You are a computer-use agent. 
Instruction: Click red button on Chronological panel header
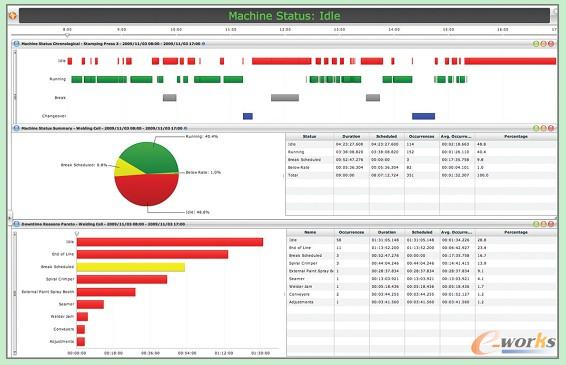click(551, 44)
